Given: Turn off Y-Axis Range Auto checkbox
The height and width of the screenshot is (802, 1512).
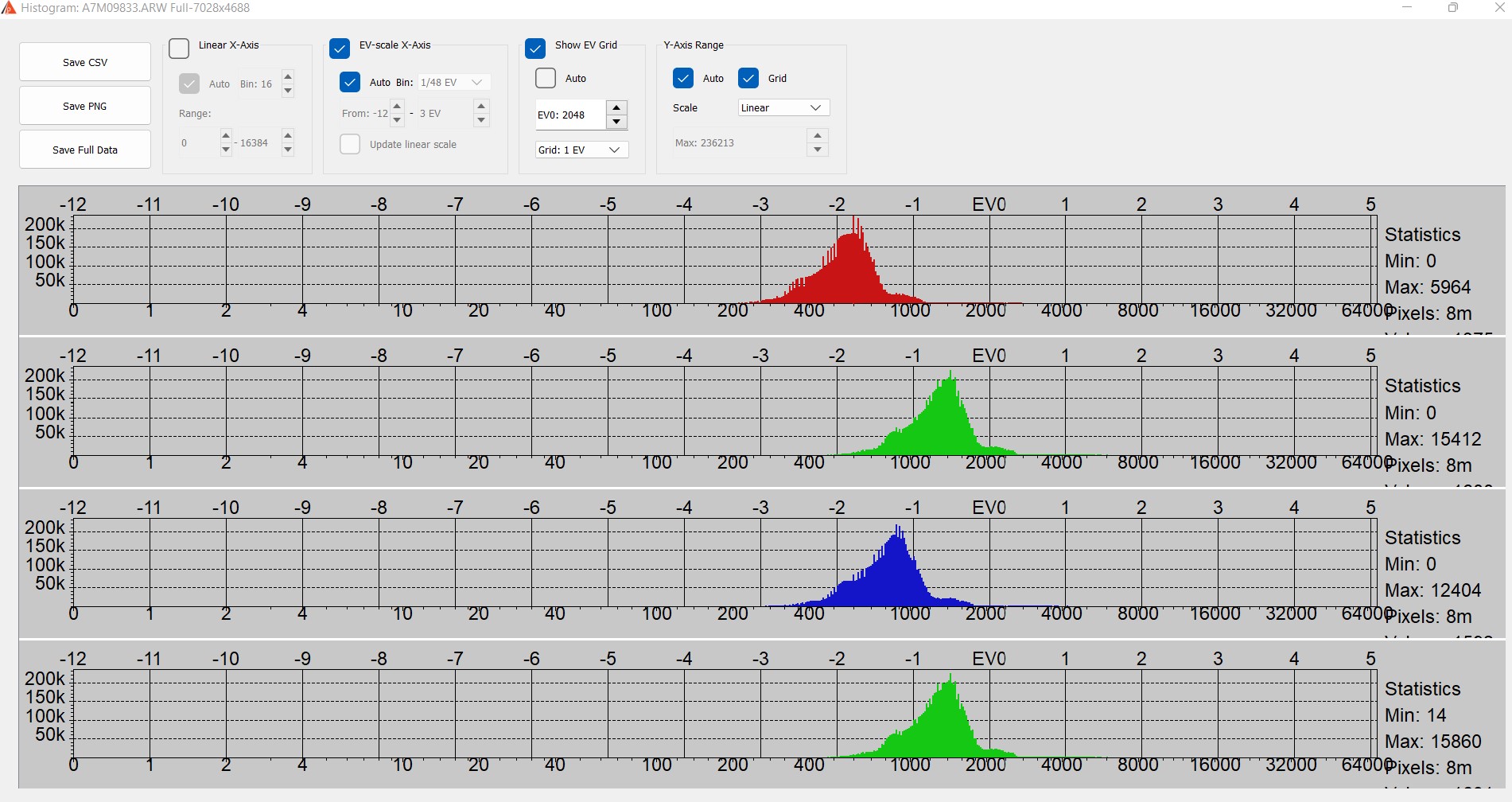Looking at the screenshot, I should (683, 78).
